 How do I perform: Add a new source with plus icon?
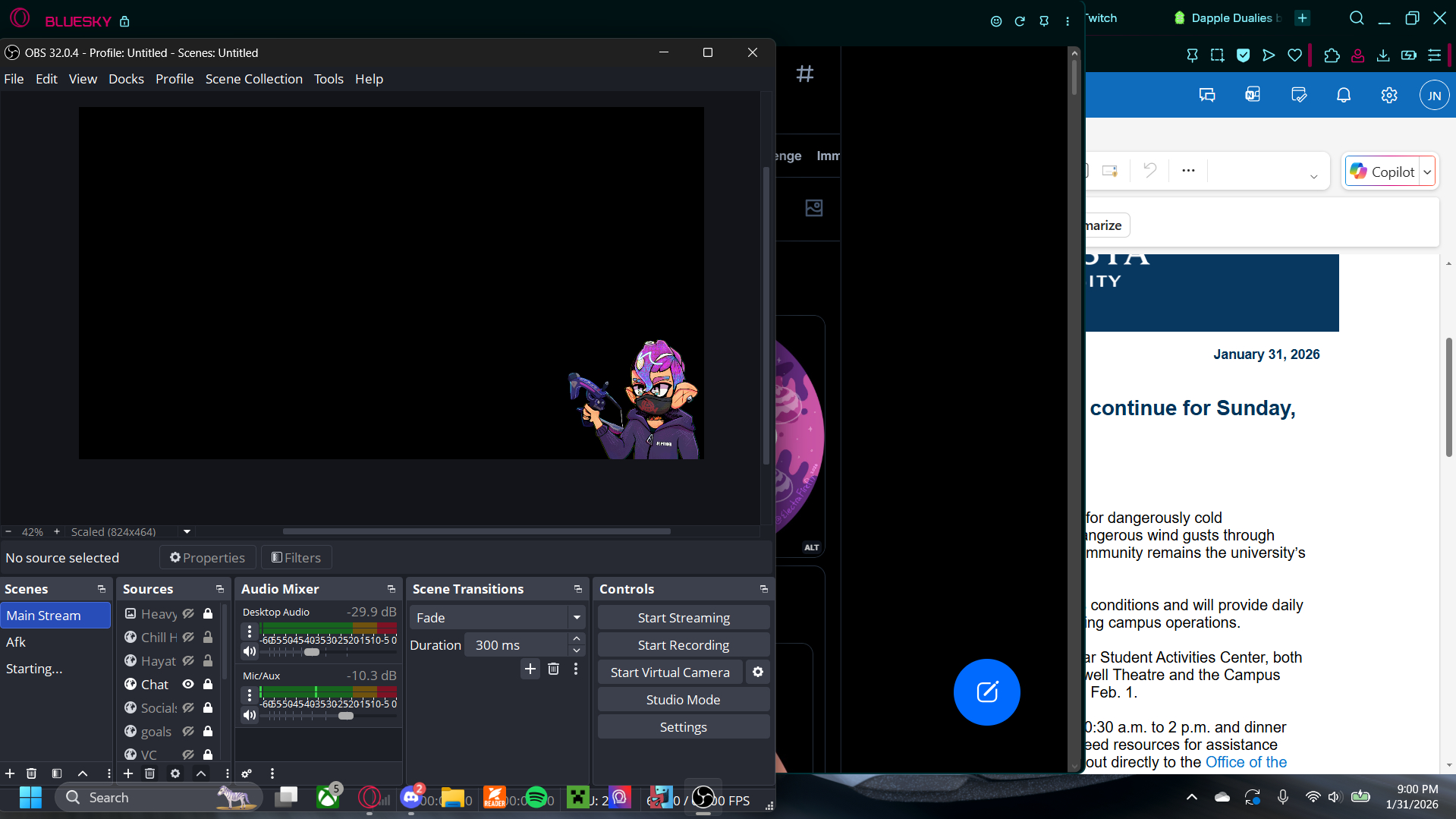click(128, 773)
